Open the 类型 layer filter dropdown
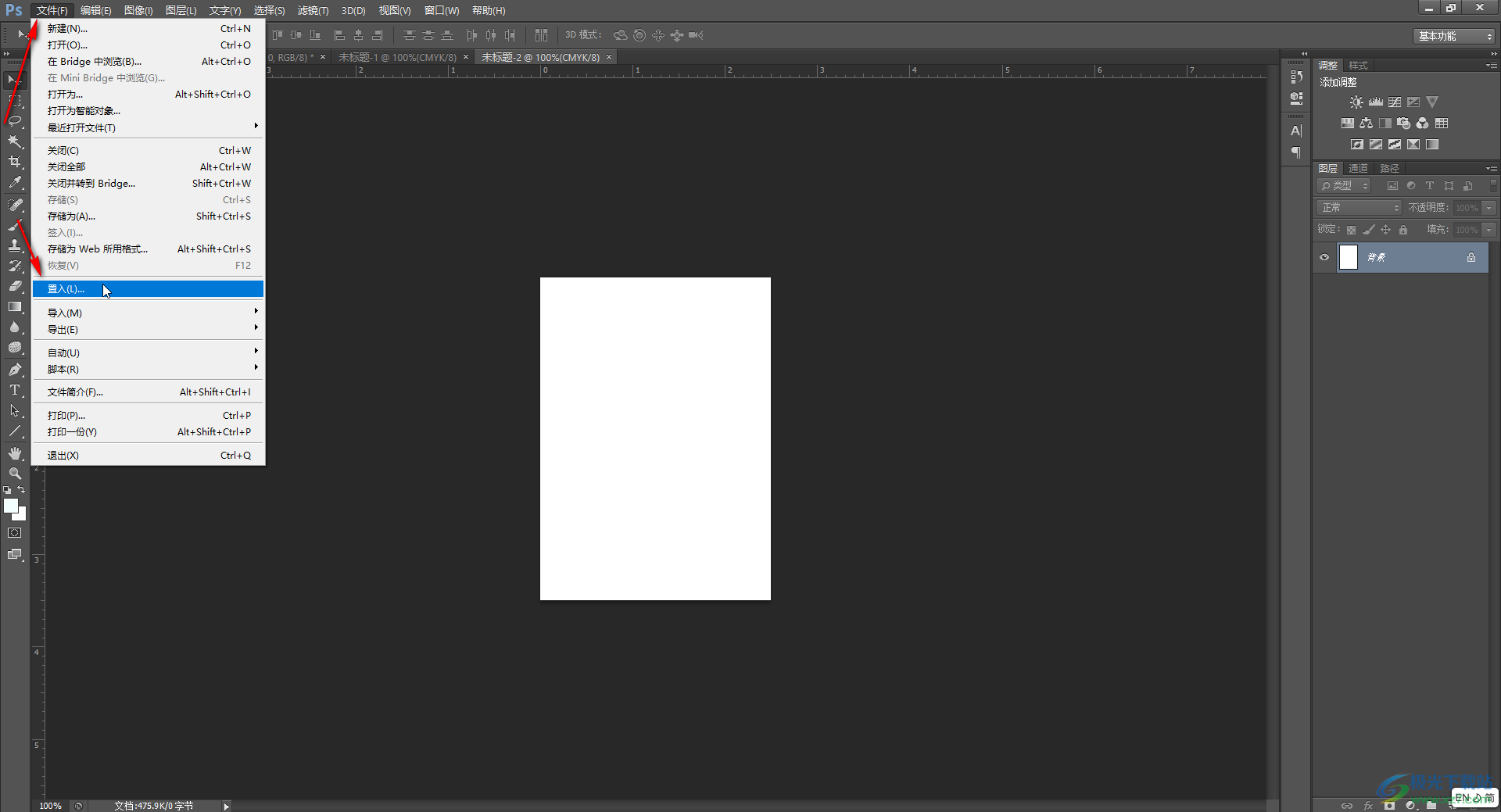1501x812 pixels. pos(1345,186)
